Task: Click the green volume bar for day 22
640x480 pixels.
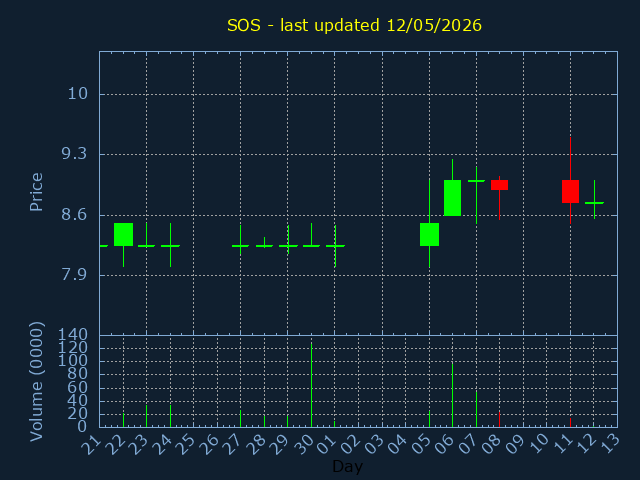Action: 123,420
